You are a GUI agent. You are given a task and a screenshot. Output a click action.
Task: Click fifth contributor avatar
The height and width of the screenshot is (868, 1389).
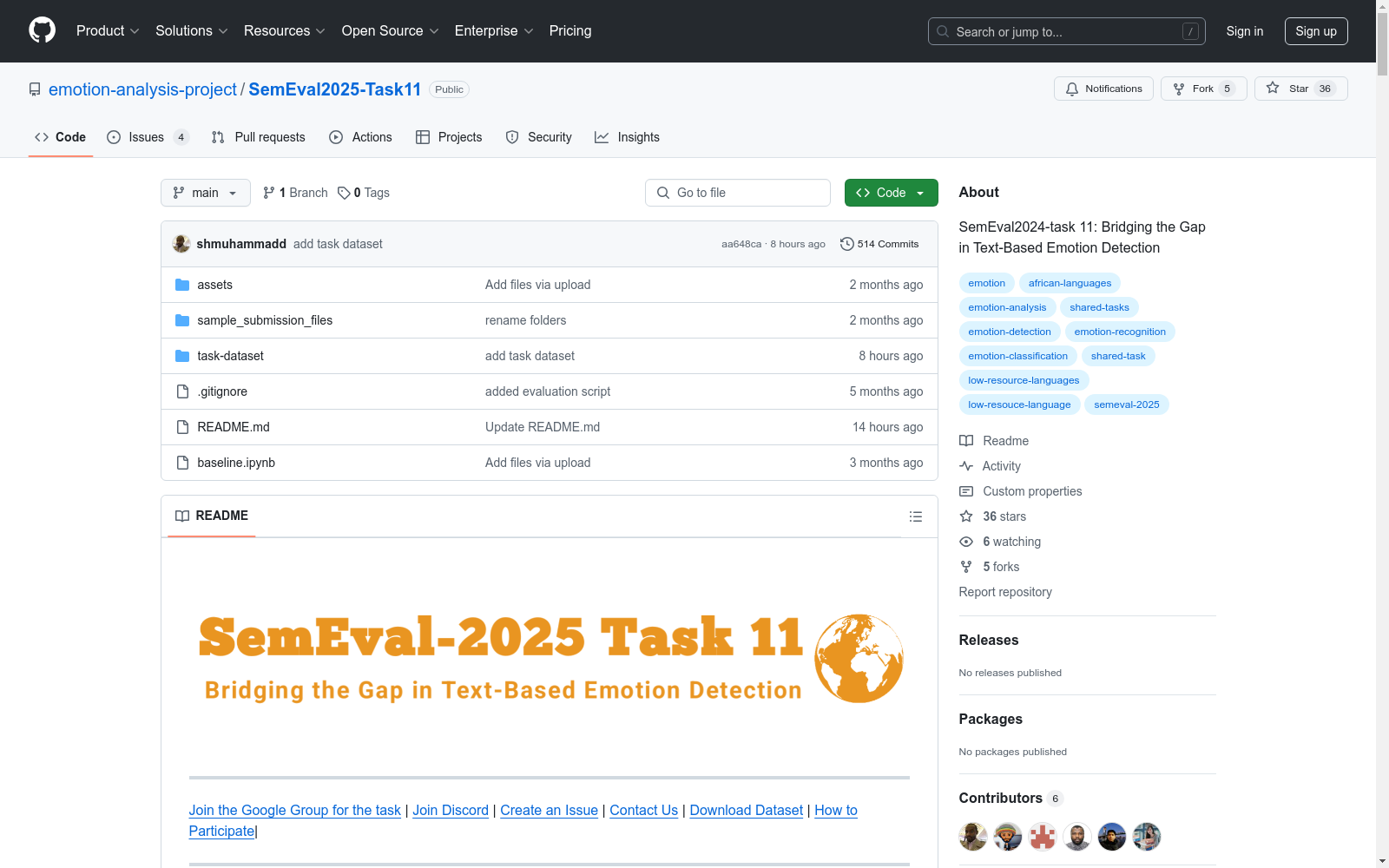(x=1112, y=837)
